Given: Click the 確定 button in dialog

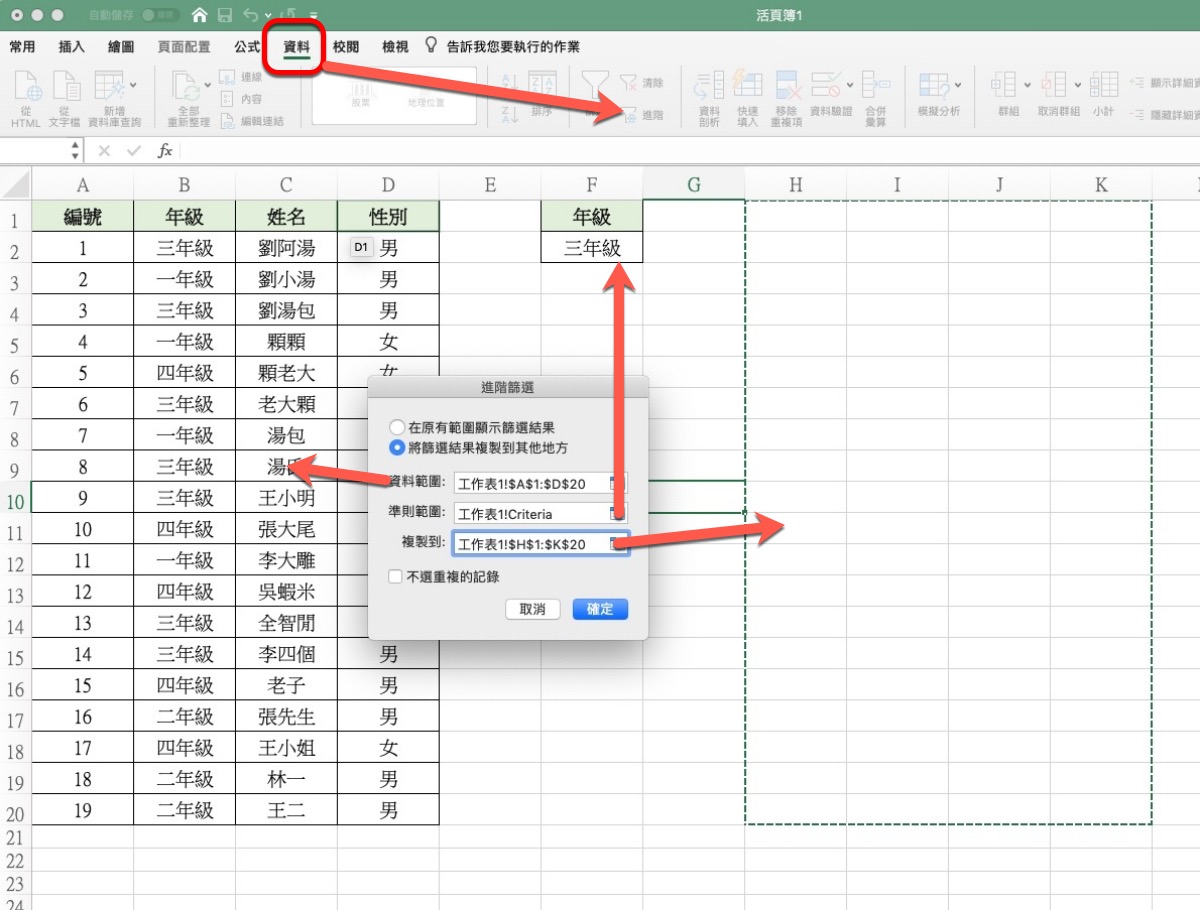Looking at the screenshot, I should click(600, 609).
